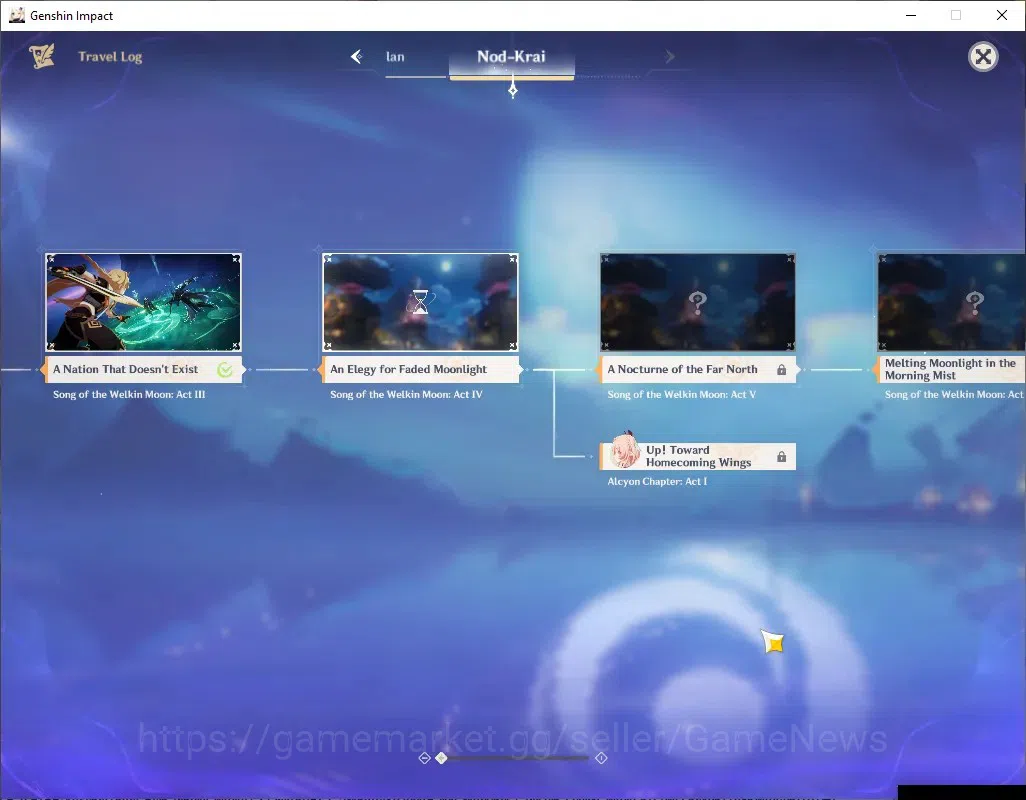
Task: Go to next region with right arrow
Action: [x=669, y=57]
